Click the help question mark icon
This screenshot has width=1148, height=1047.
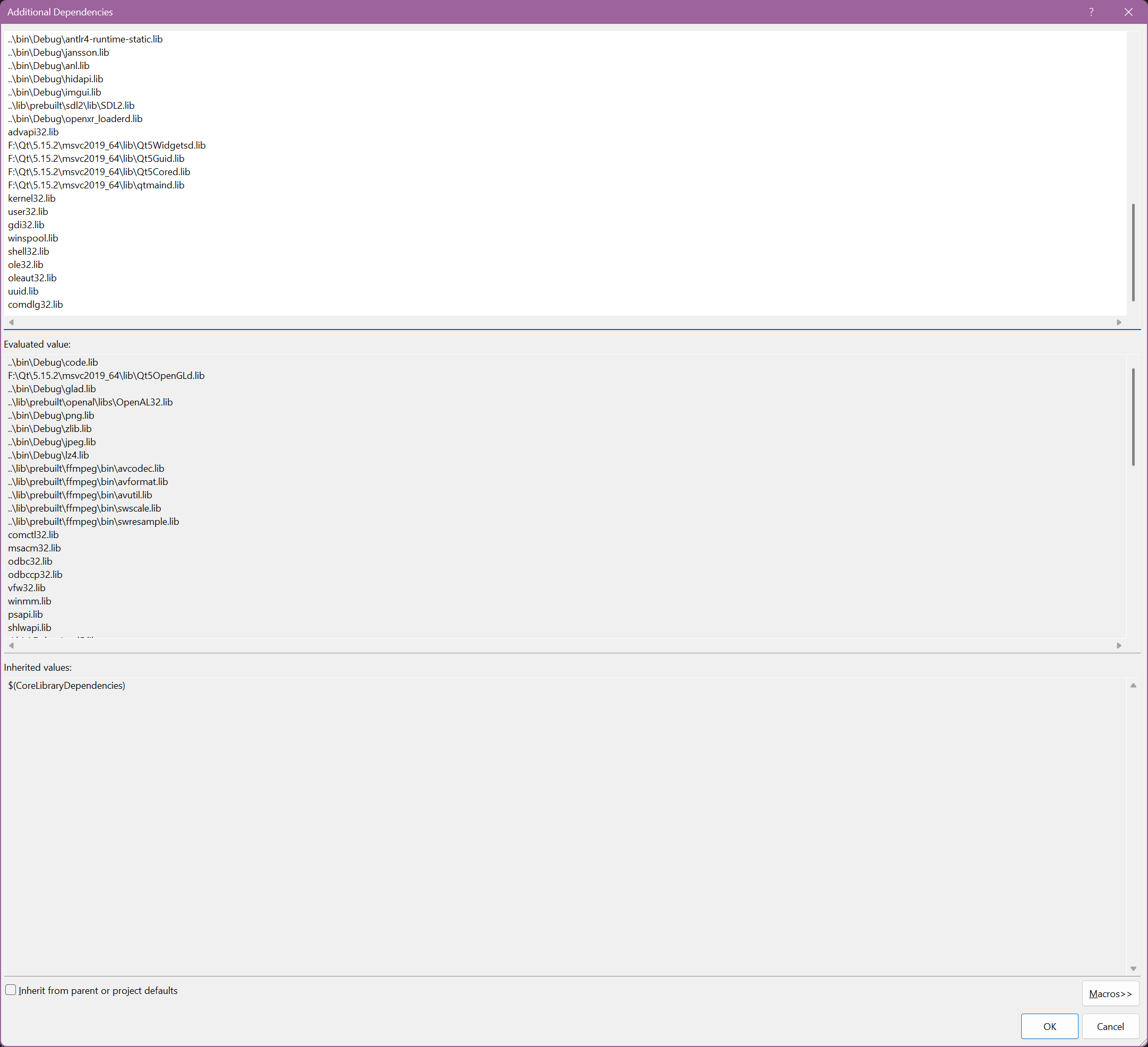click(1091, 12)
